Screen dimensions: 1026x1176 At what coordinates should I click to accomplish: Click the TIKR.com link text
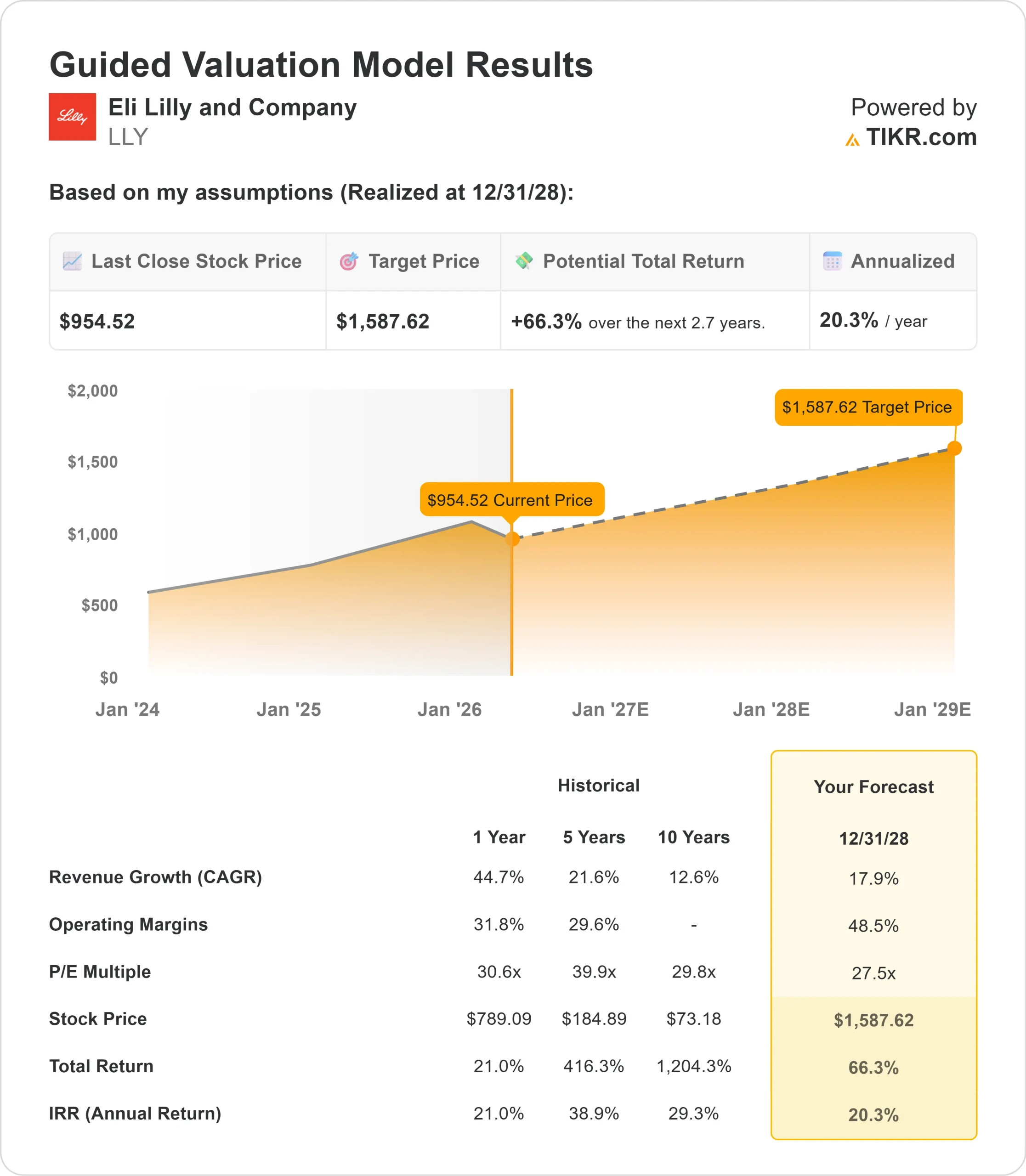[921, 137]
